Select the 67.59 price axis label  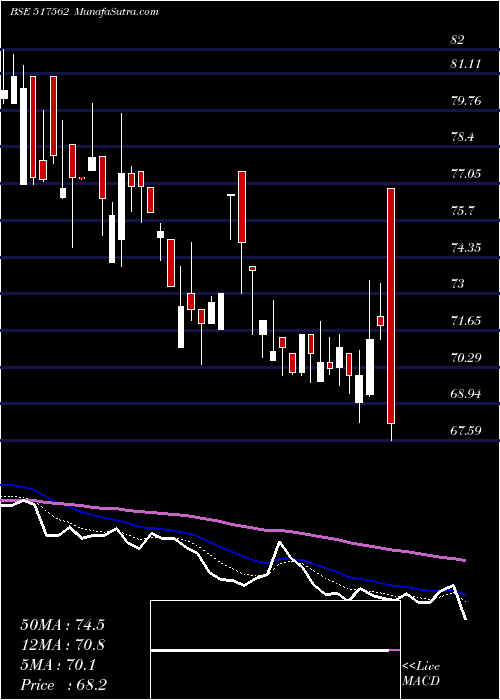pyautogui.click(x=466, y=431)
